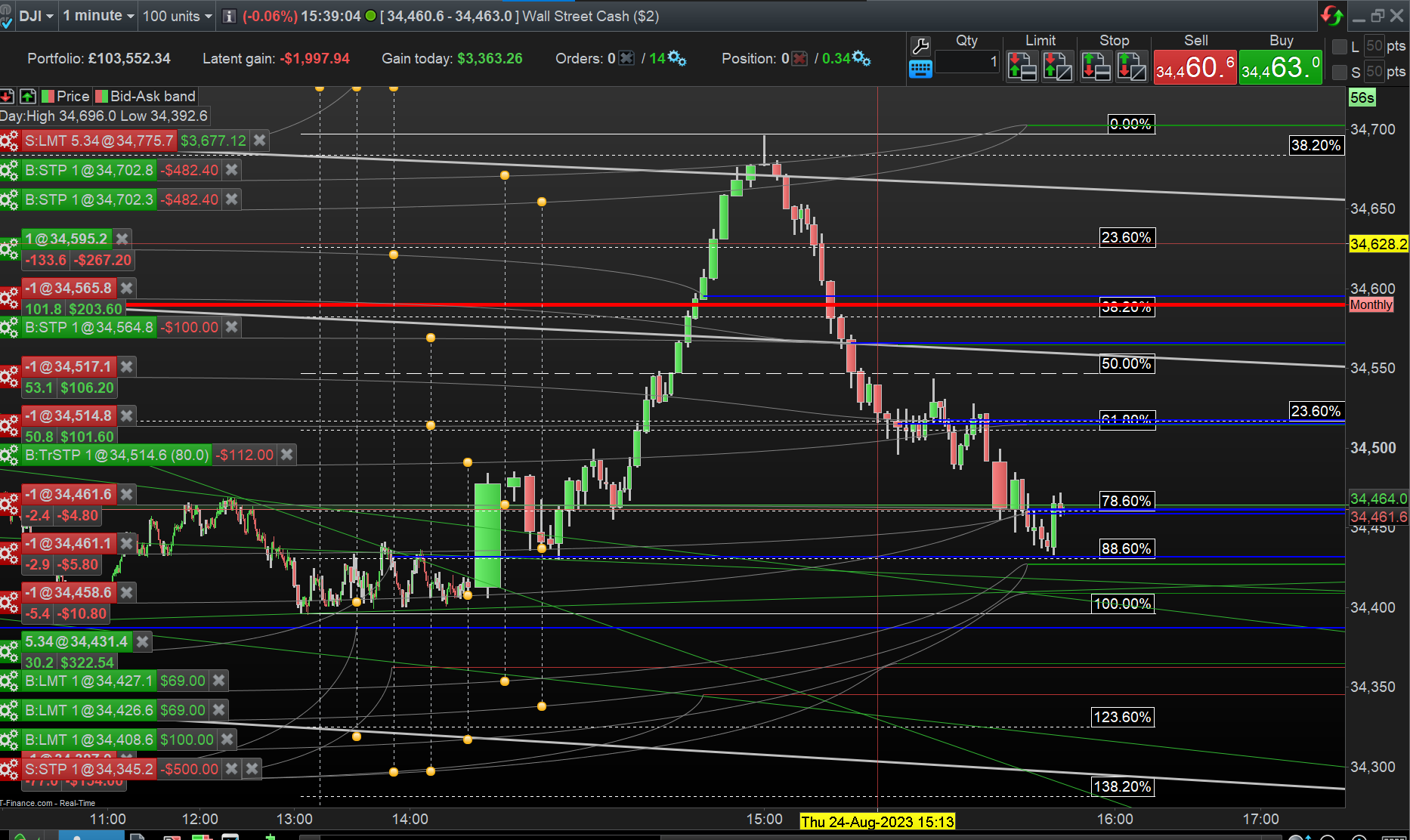Click the yellow 34,628.2 price axis label

(x=1378, y=244)
